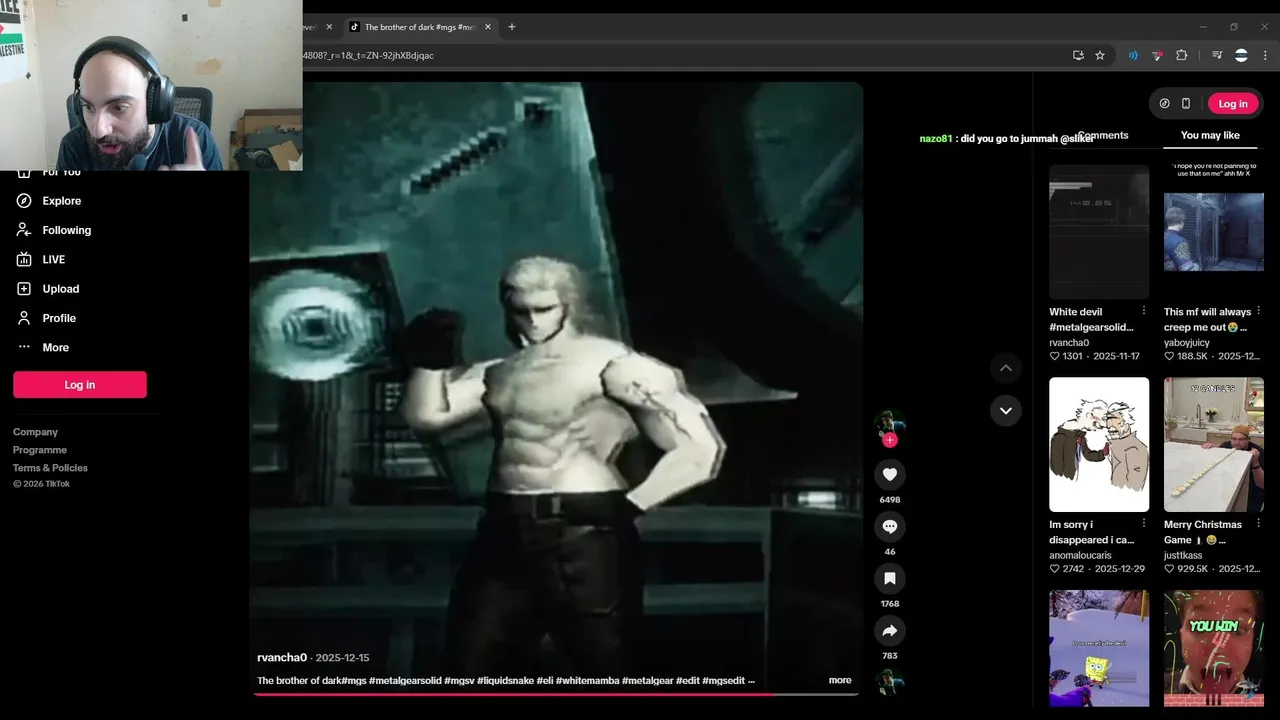Screen dimensions: 1280x720
Task: Open the Following people icon
Action: coord(24,230)
